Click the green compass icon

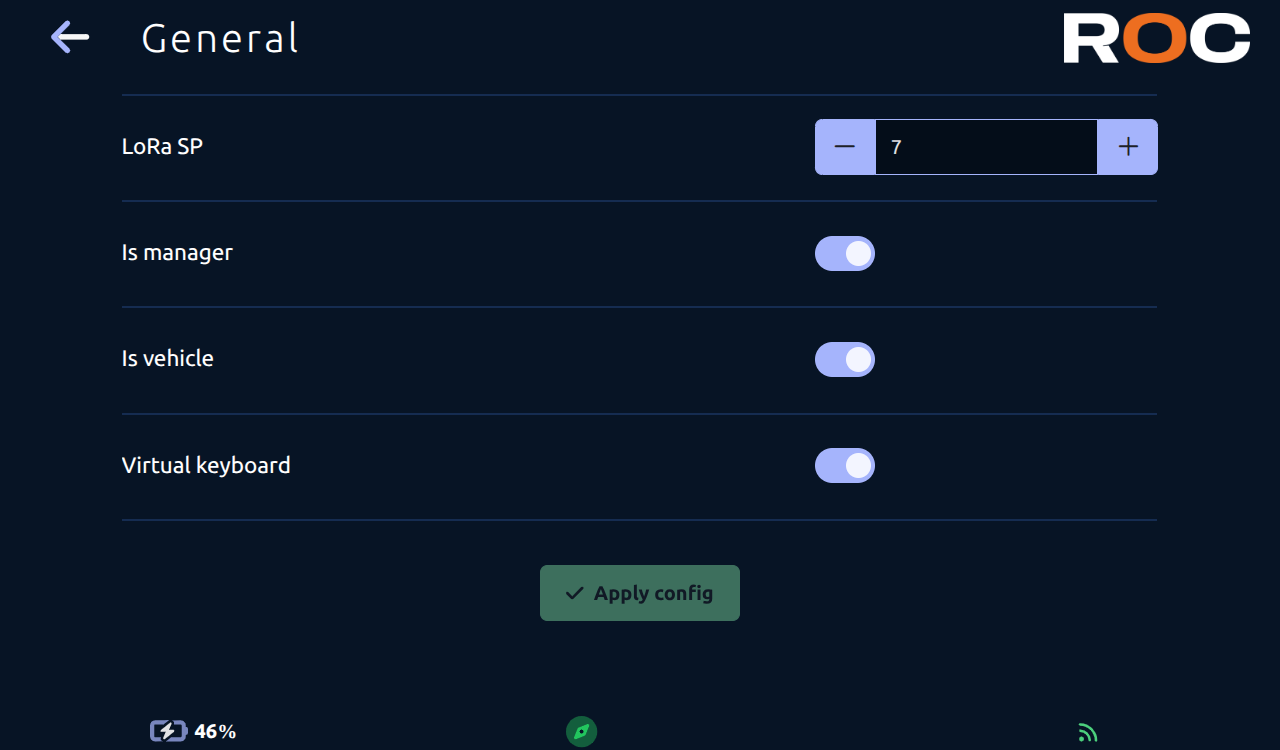pyautogui.click(x=581, y=731)
